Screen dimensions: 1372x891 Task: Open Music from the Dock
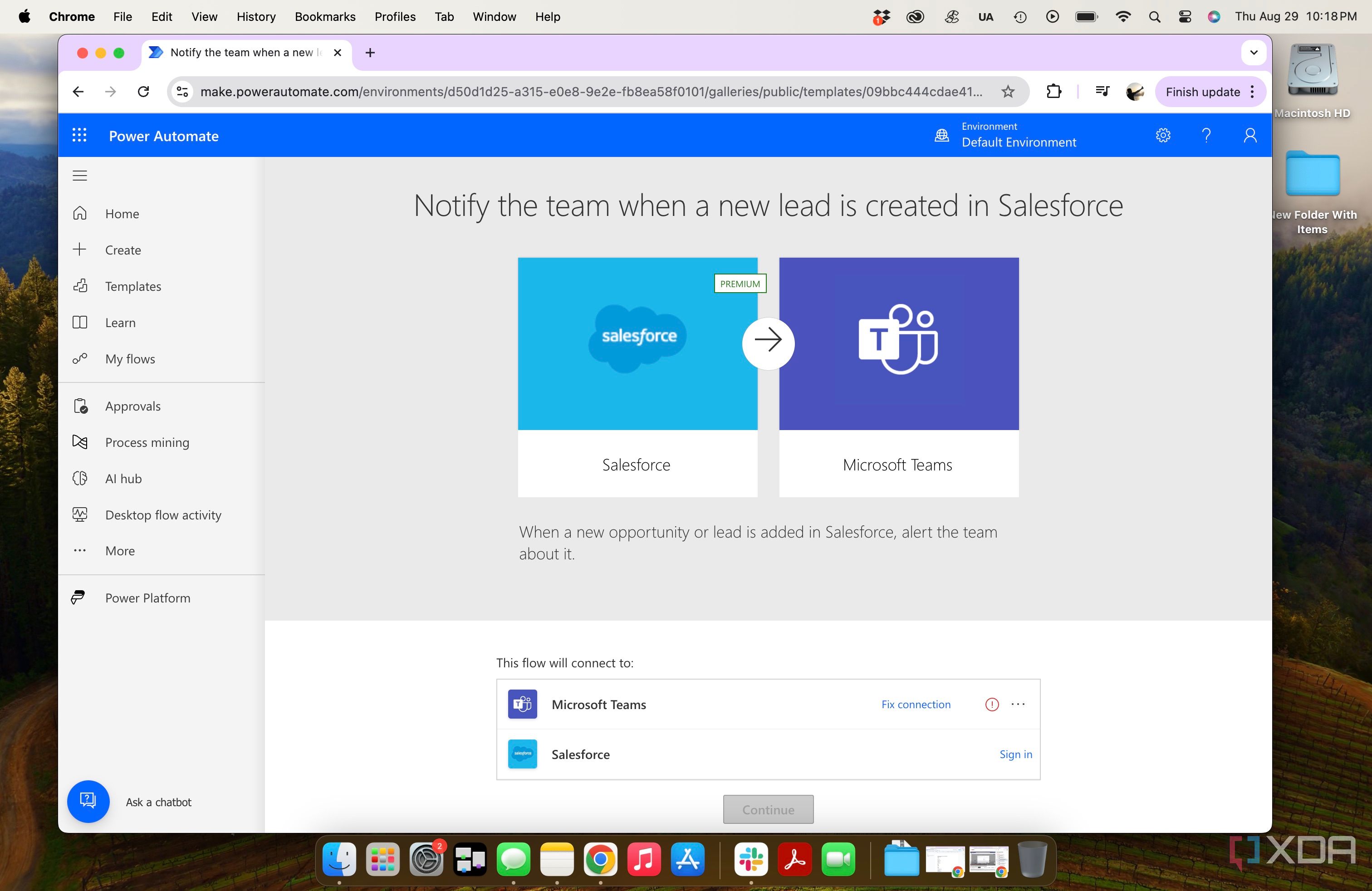644,859
